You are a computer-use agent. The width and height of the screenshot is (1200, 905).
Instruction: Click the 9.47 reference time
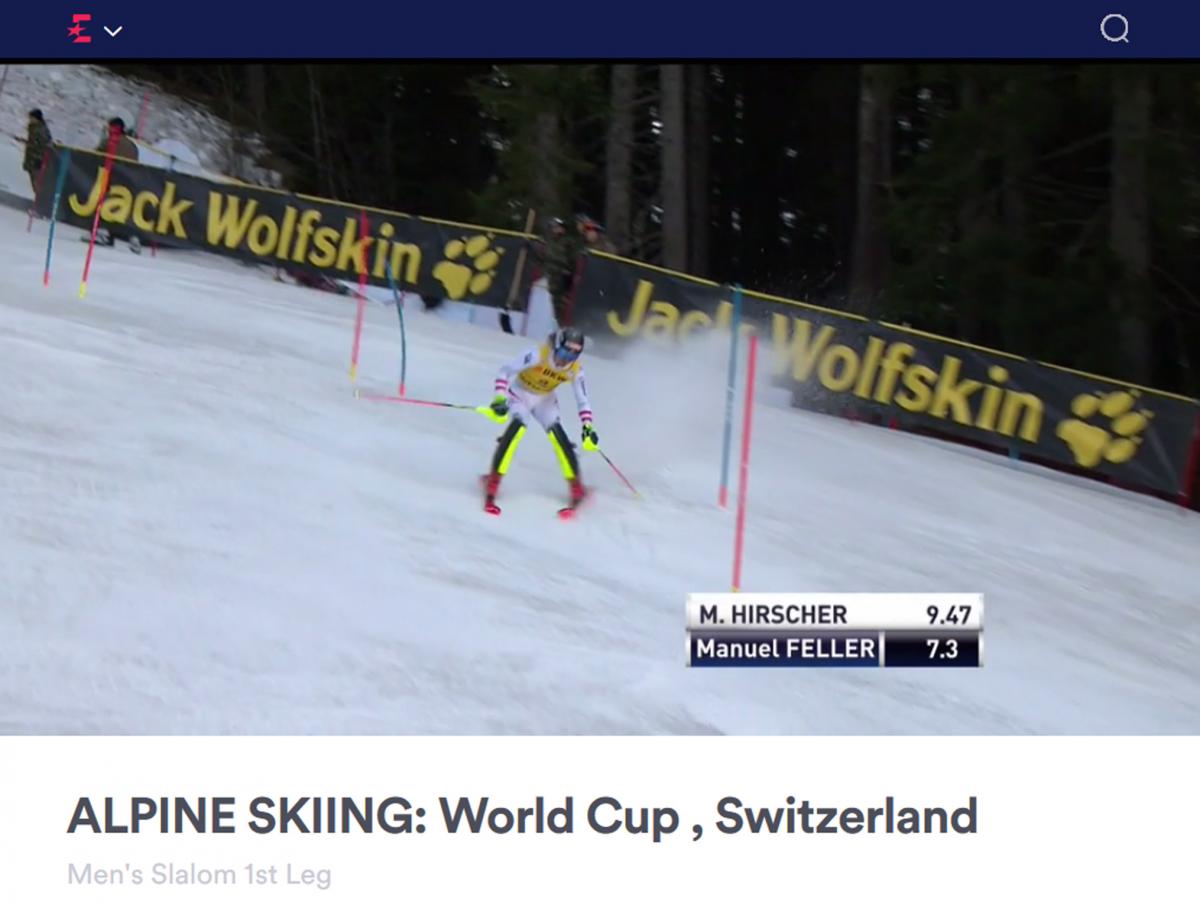click(948, 613)
